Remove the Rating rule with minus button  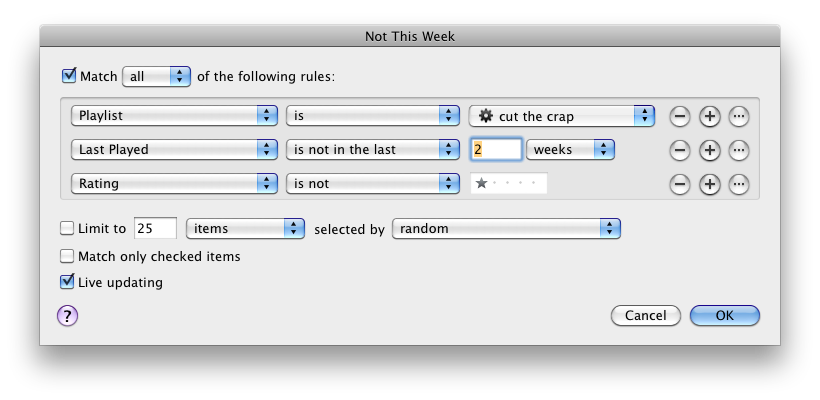click(679, 184)
